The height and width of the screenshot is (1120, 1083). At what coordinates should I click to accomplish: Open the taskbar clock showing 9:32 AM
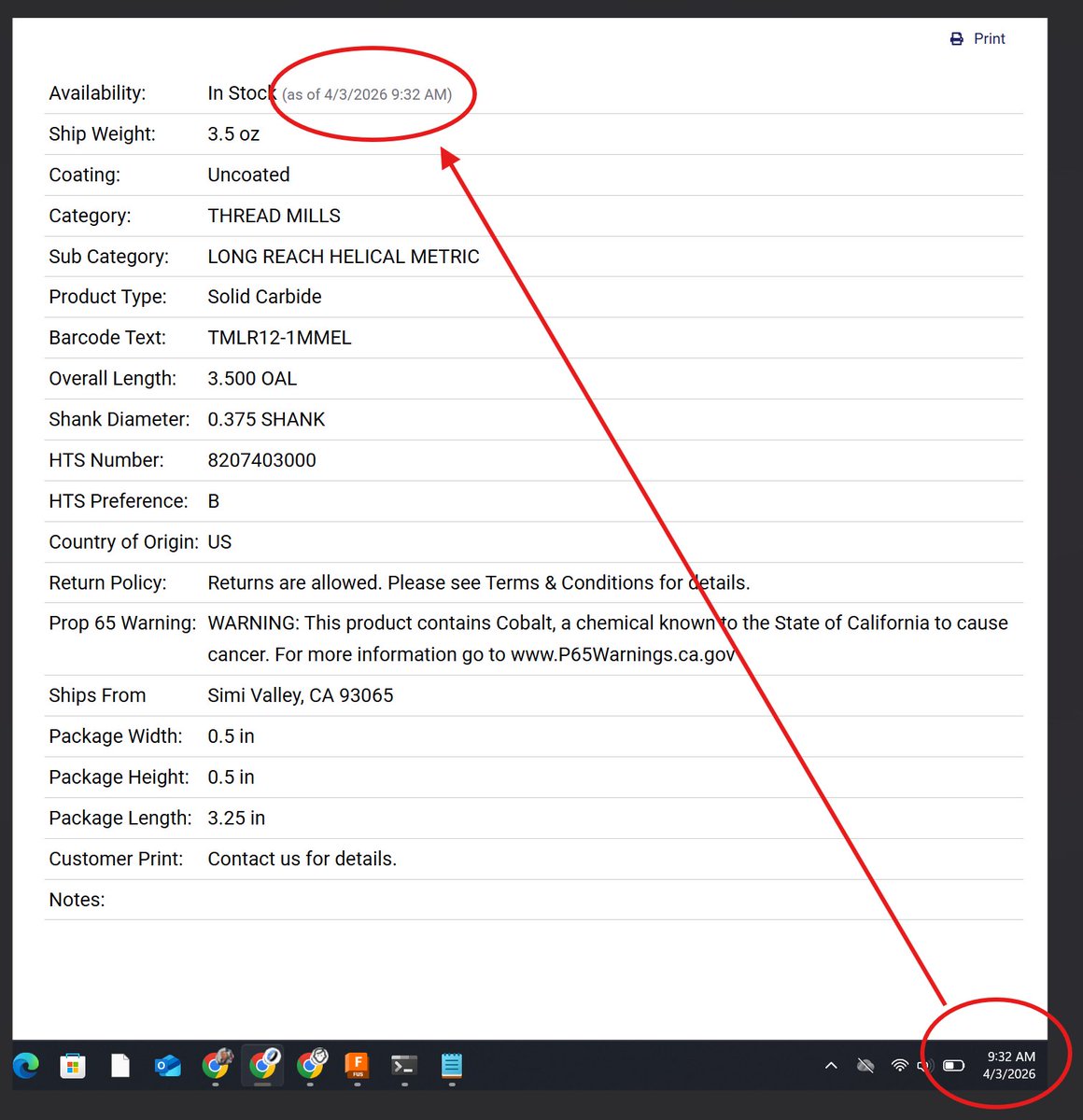1009,1065
